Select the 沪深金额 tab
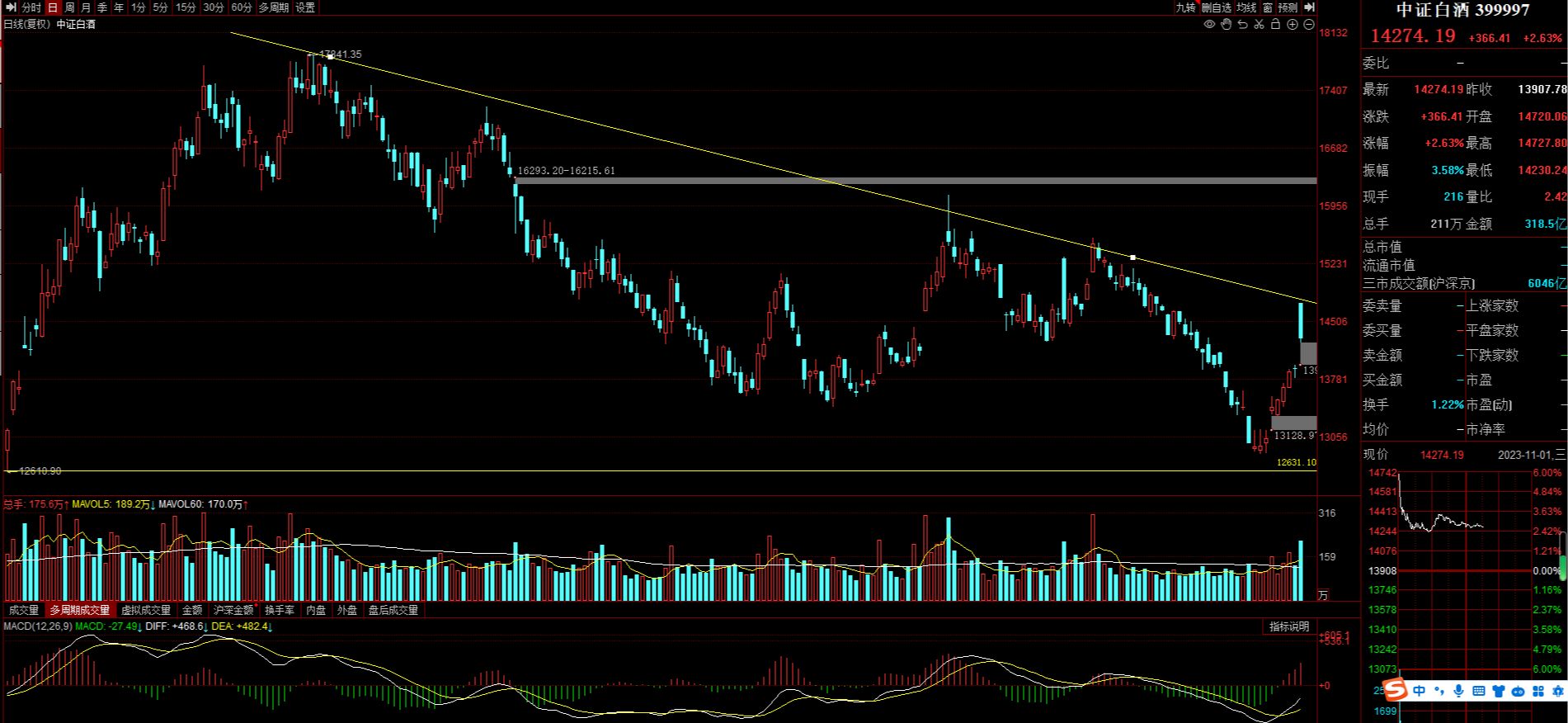 tap(234, 610)
